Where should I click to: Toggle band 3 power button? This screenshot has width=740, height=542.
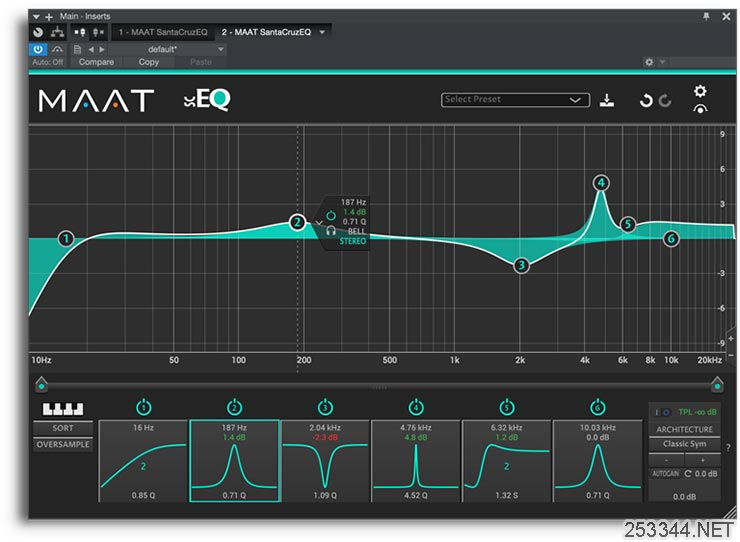pos(325,407)
